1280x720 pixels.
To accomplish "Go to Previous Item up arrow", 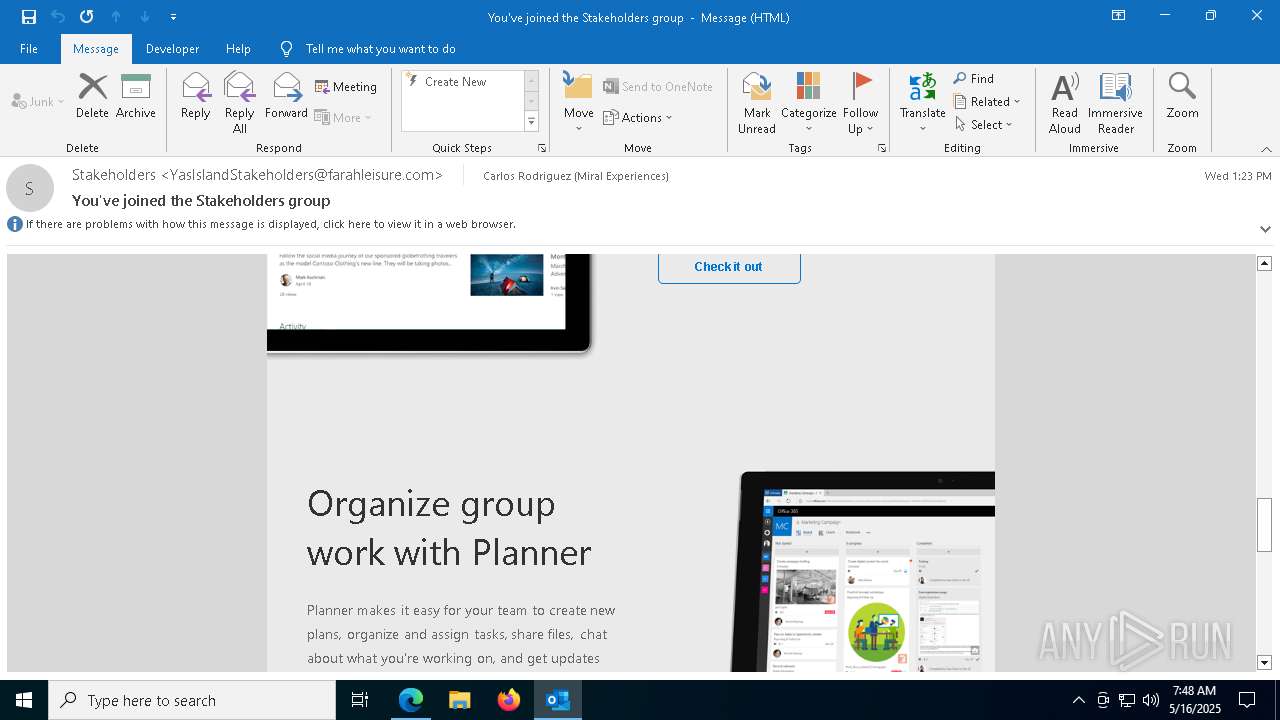I will click(116, 17).
